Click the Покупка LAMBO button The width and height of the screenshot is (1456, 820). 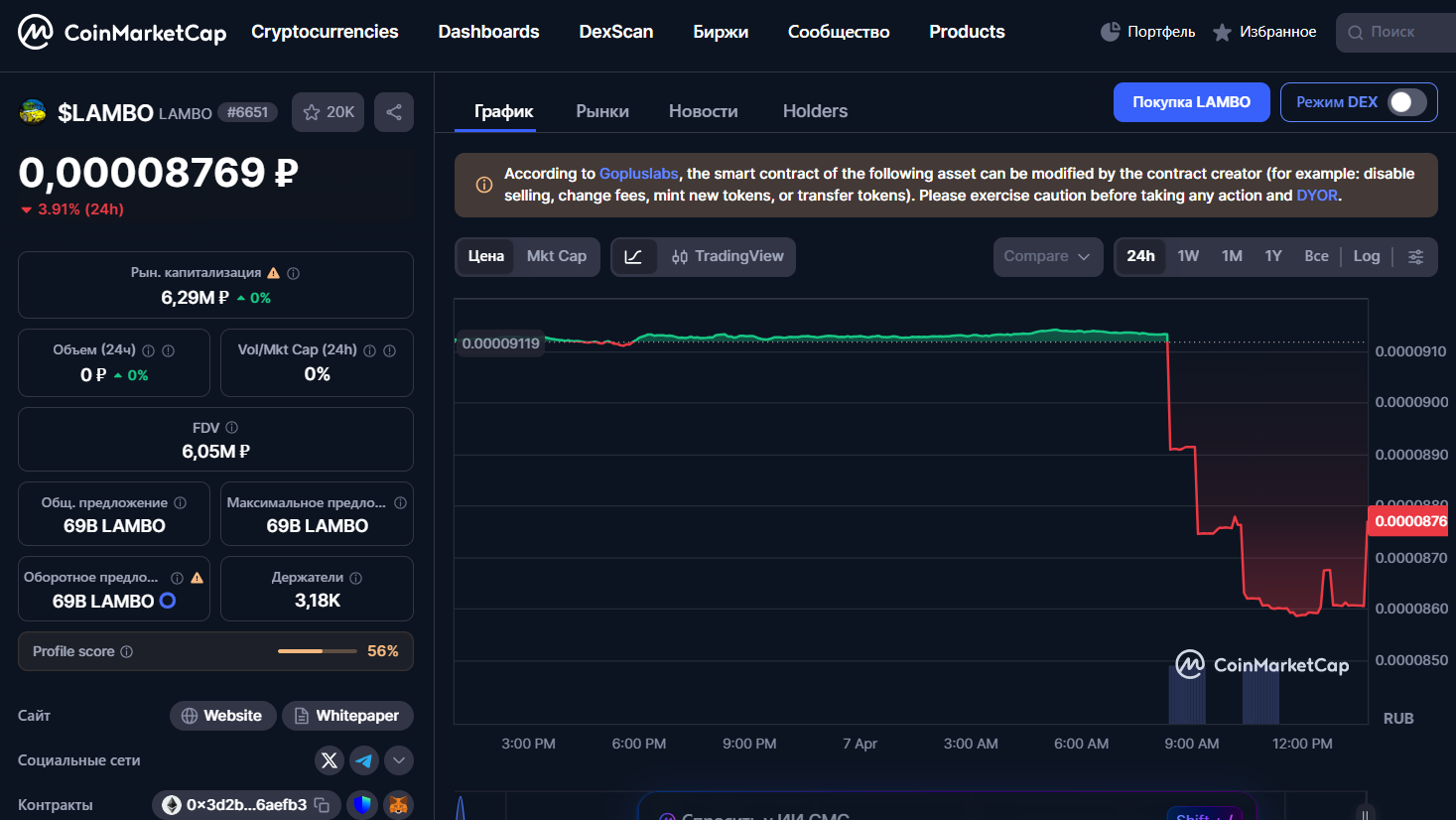pos(1192,102)
